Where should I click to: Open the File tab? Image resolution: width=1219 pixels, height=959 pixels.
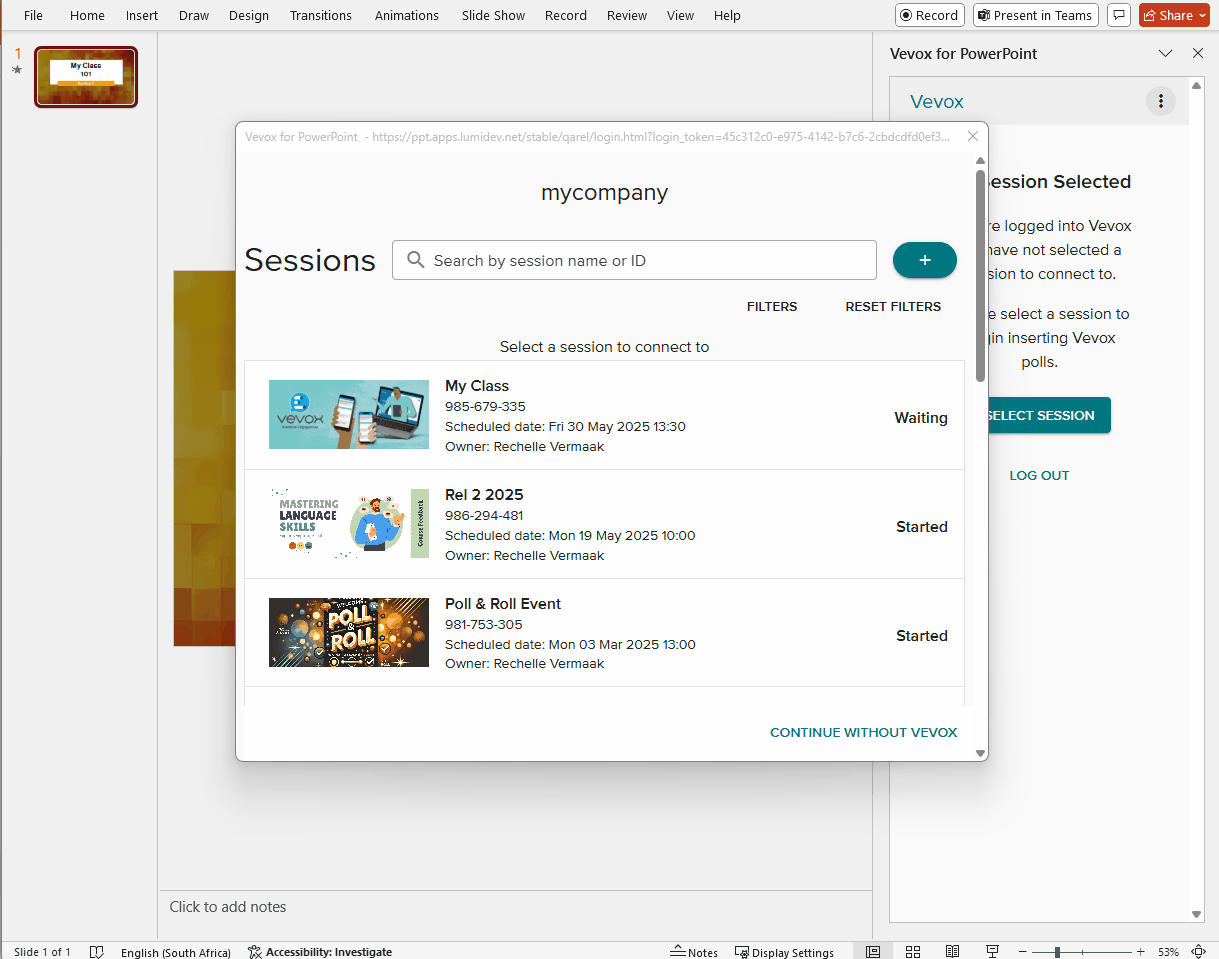point(33,15)
